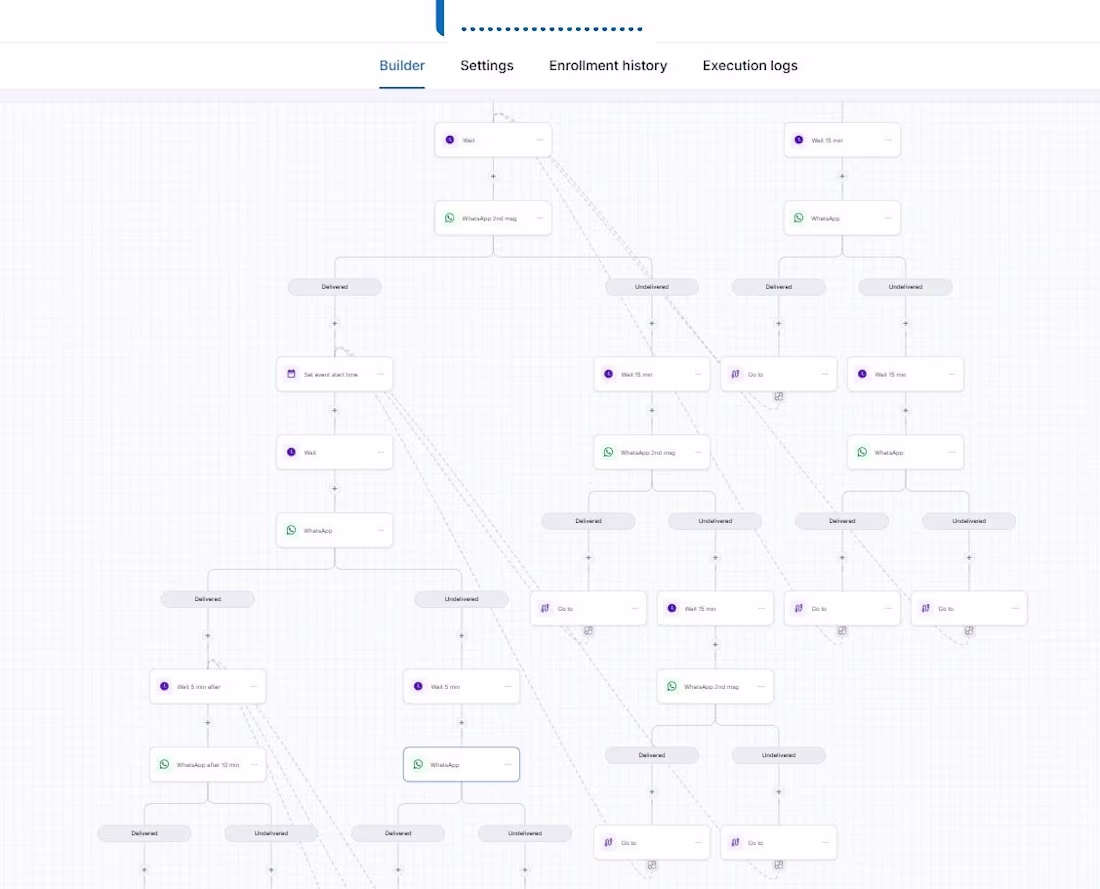
Task: Open the three-dot menu on Set event start time
Action: (x=381, y=374)
